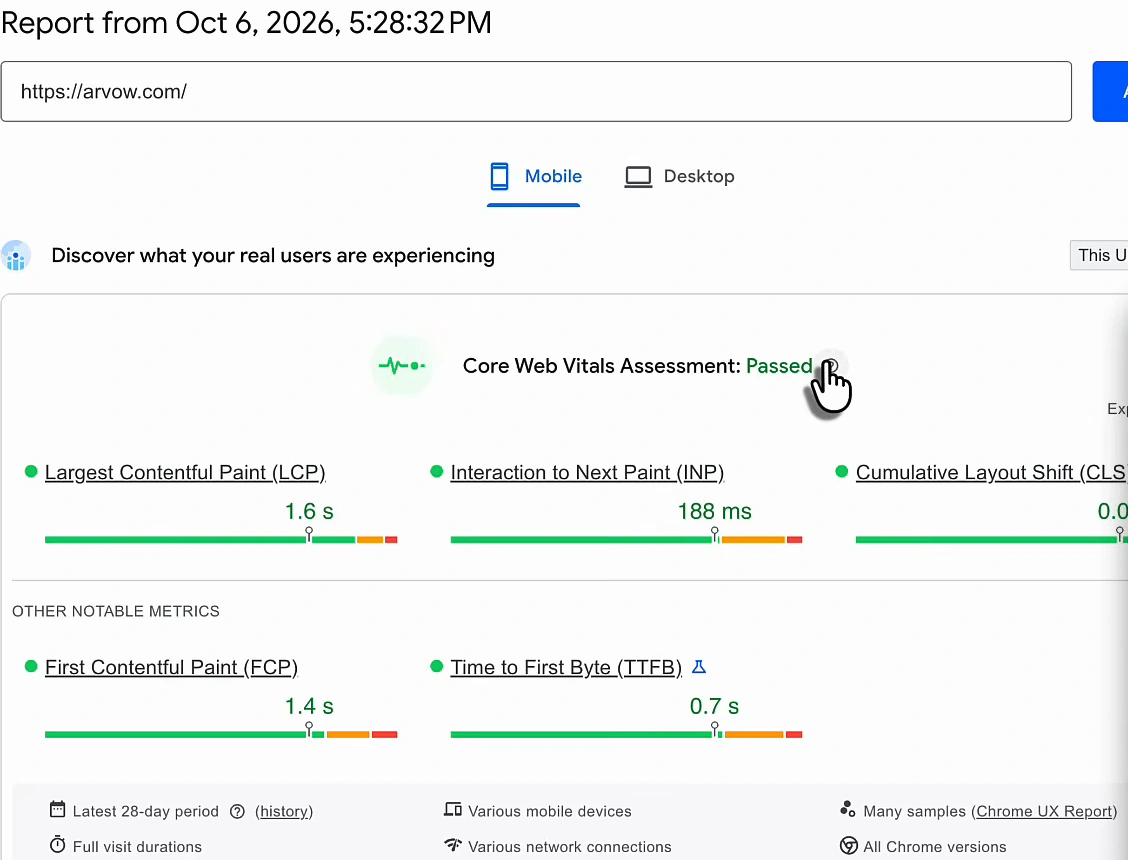Viewport: 1128px width, 860px height.
Task: Open Cumulative Layout Shift (CLS) link
Action: [991, 473]
